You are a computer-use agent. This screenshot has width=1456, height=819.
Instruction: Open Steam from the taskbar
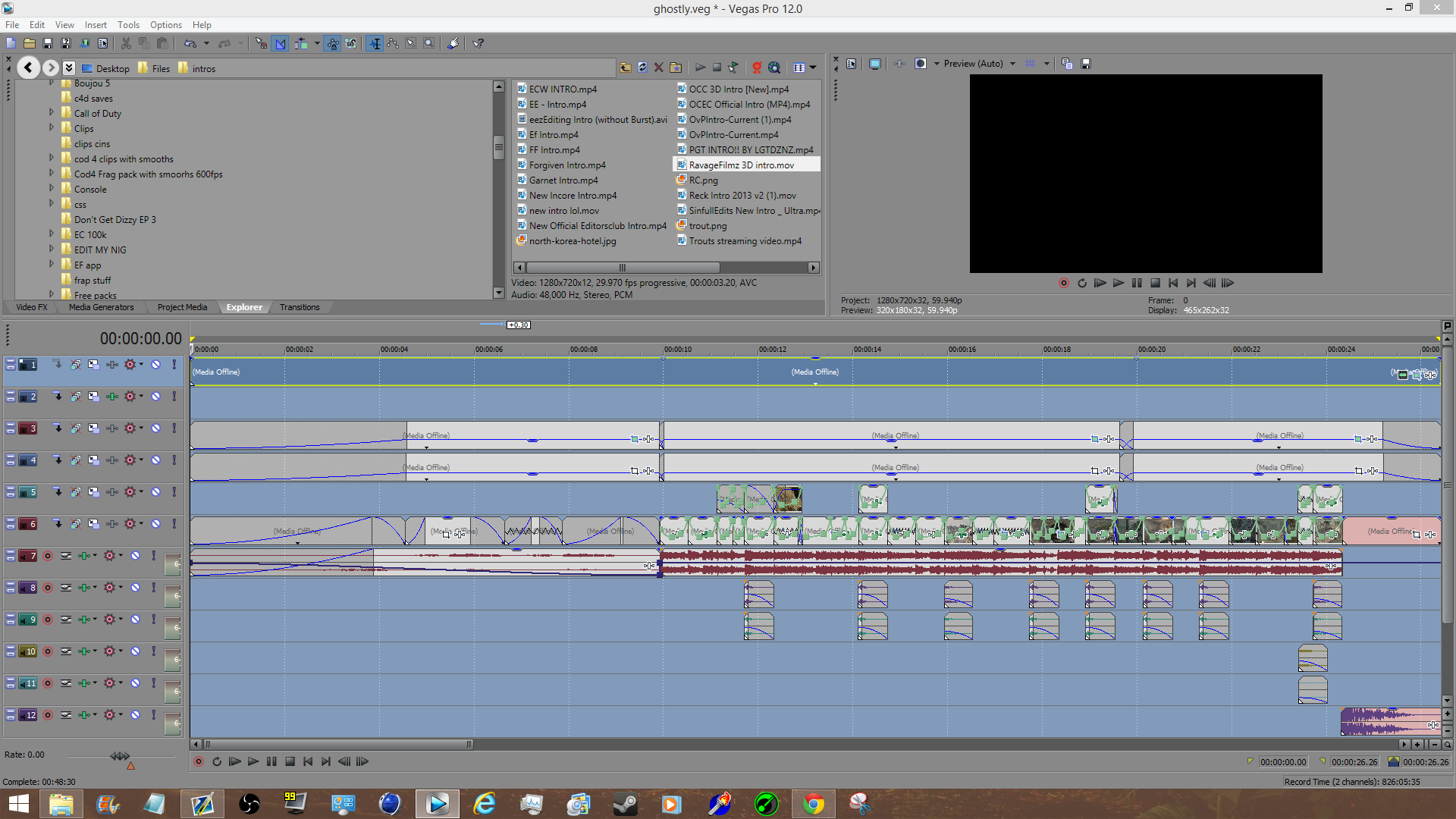pyautogui.click(x=625, y=803)
